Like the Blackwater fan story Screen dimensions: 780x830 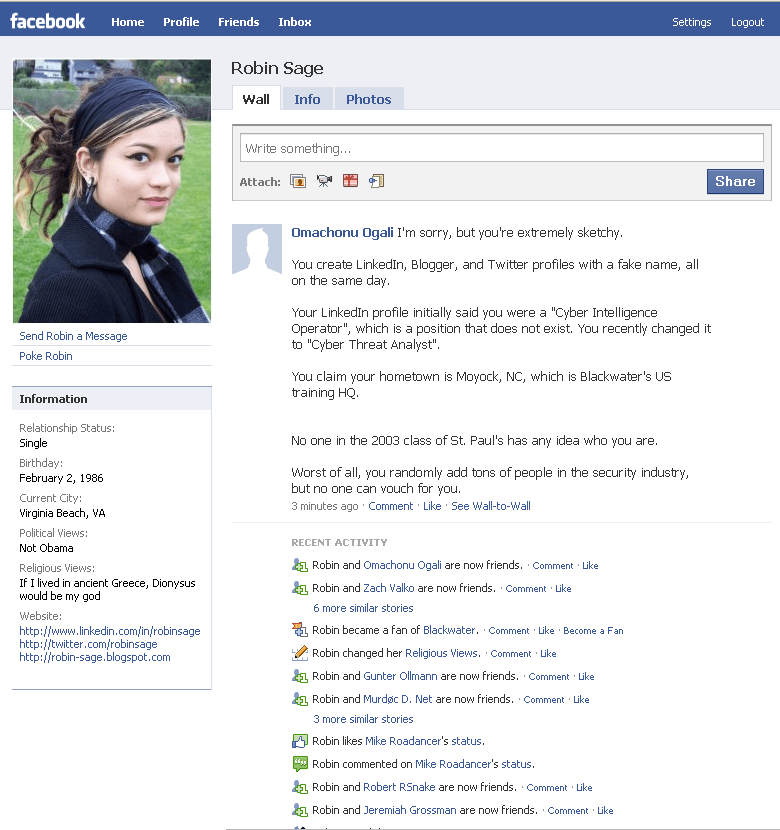(x=546, y=630)
